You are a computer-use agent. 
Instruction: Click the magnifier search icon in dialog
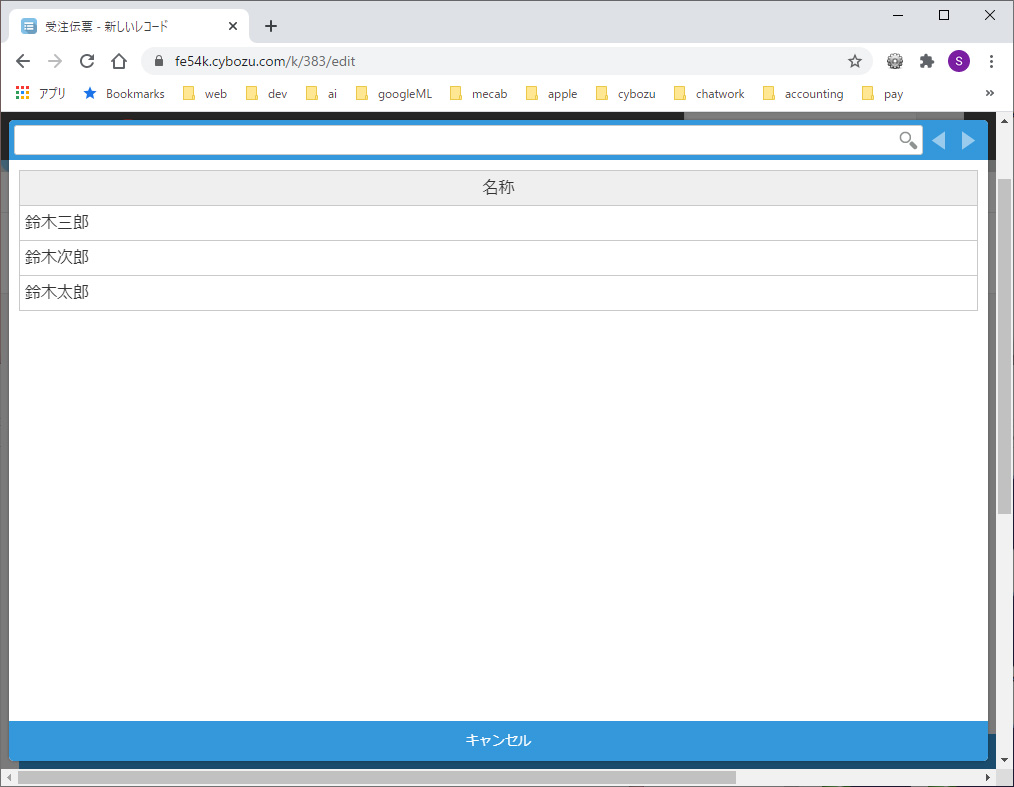(908, 141)
